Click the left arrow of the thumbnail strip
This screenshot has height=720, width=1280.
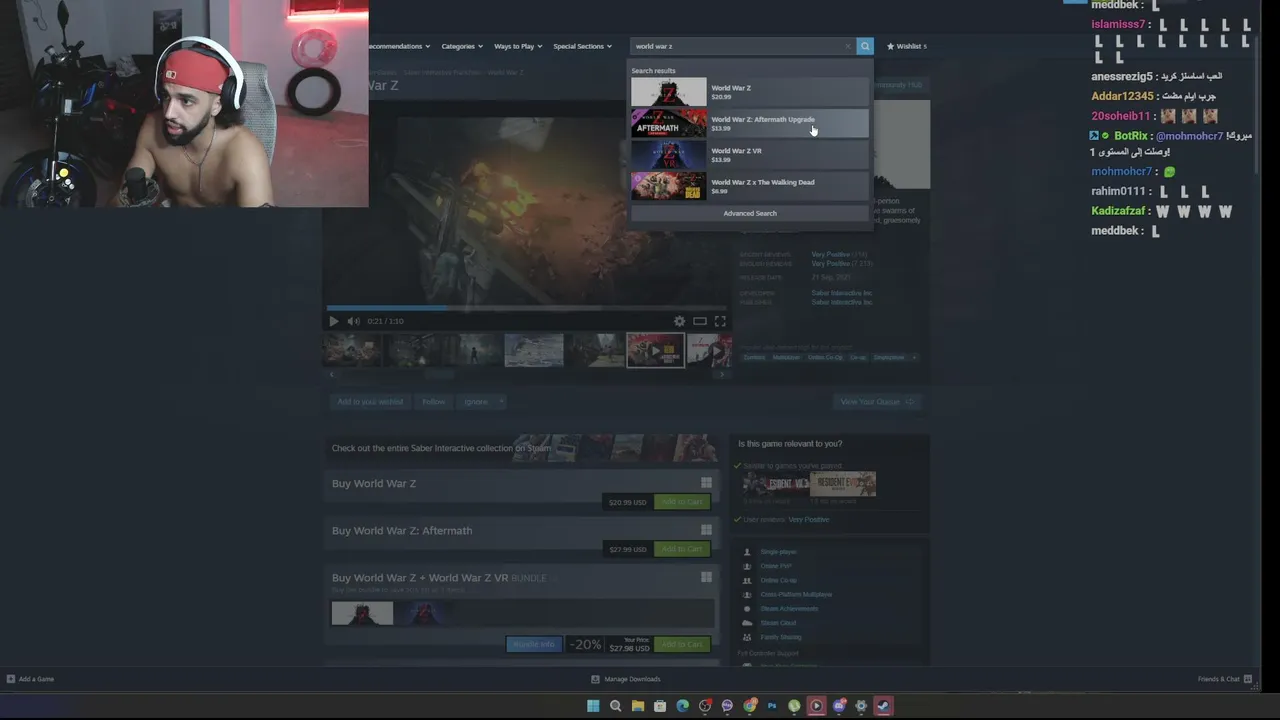(x=332, y=375)
